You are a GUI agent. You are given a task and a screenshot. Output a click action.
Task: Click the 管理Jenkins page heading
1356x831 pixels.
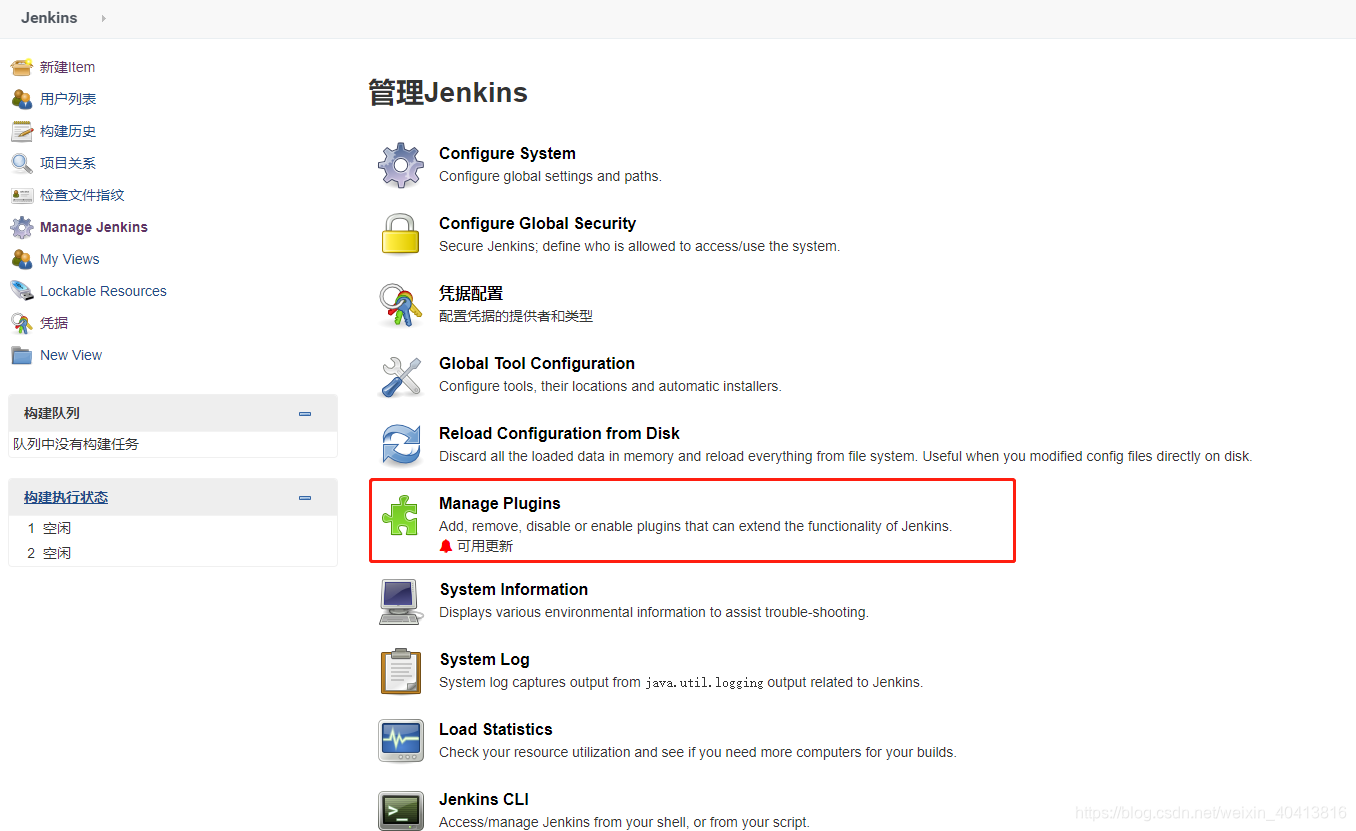pyautogui.click(x=448, y=93)
